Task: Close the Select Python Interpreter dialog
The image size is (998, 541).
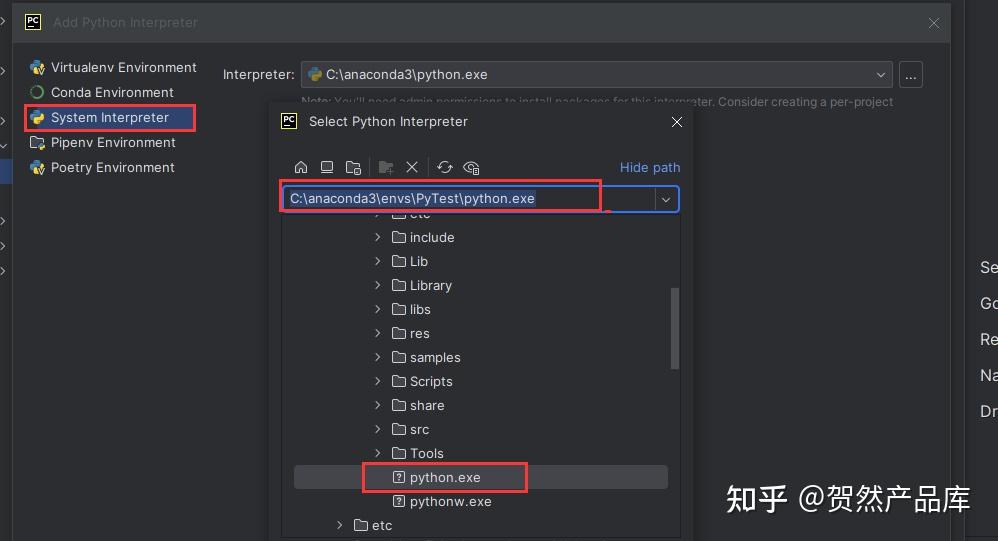Action: (x=677, y=122)
